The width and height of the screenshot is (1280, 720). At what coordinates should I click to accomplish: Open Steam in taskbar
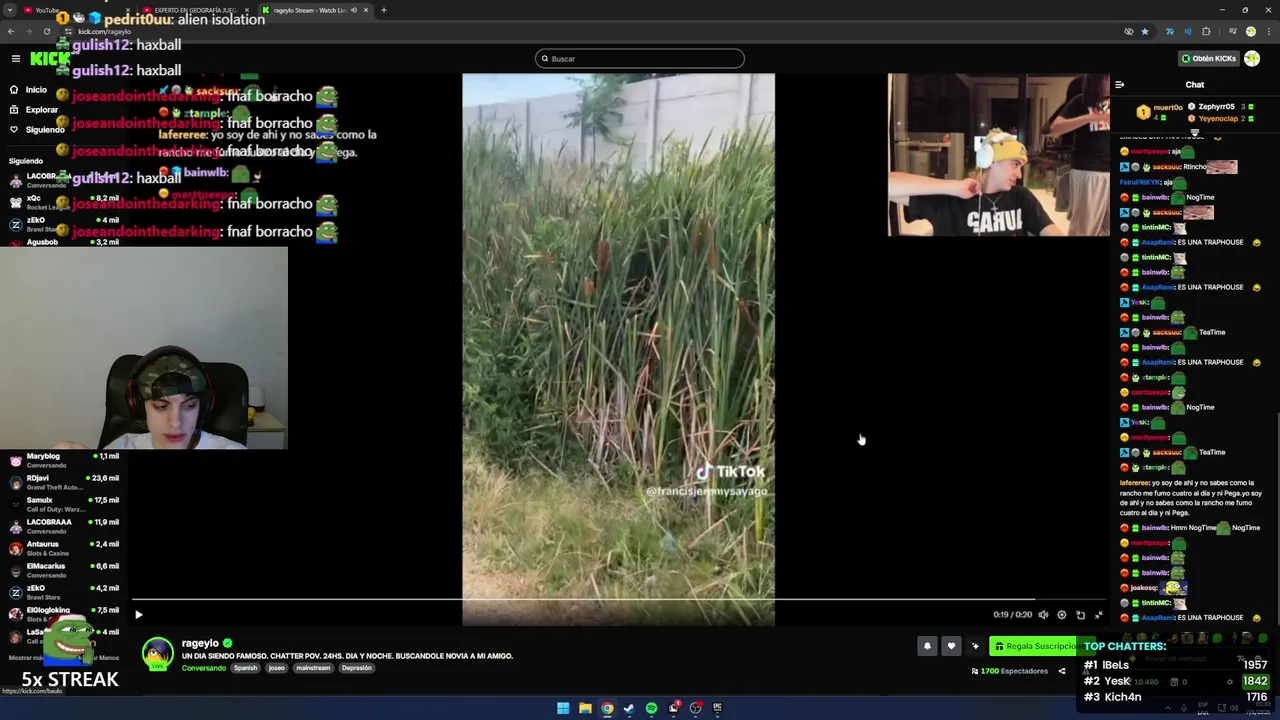tap(629, 708)
